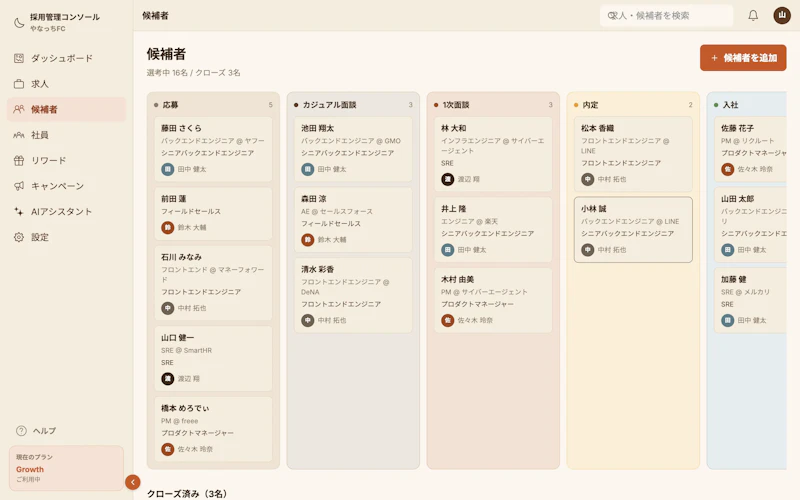Click the help question mark icon

pos(21,431)
